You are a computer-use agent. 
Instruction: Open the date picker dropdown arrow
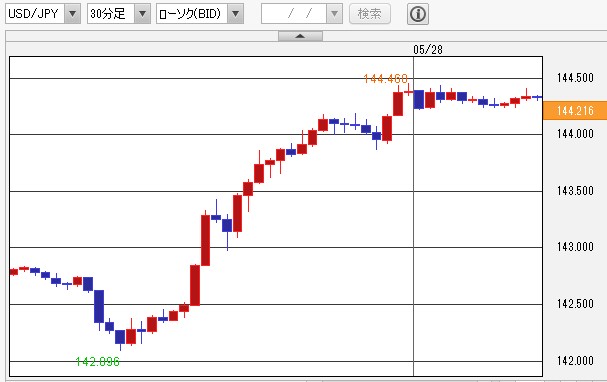tap(334, 14)
